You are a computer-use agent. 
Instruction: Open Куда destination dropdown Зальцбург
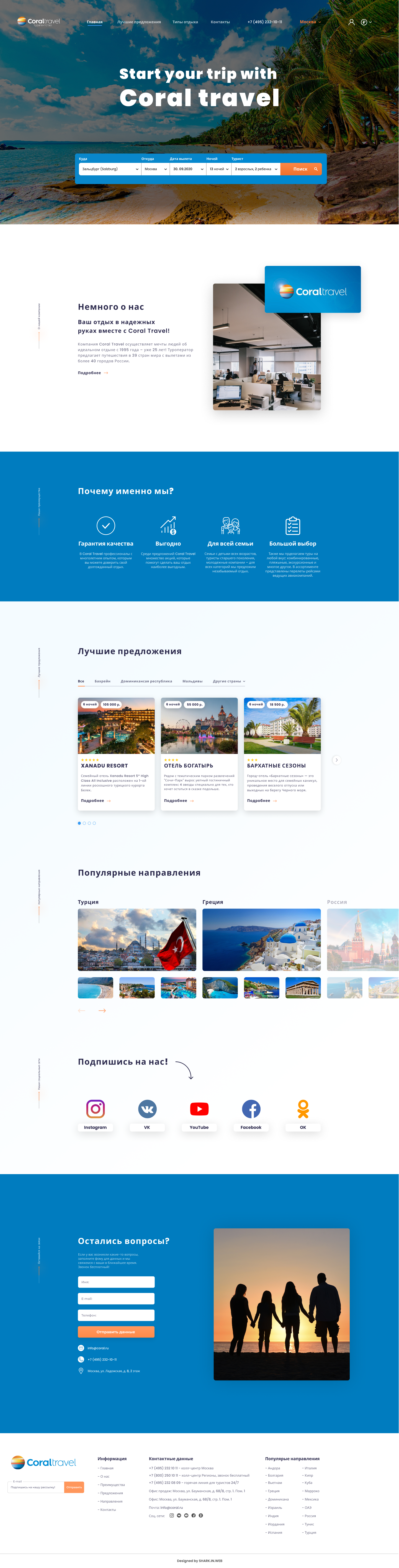110,169
